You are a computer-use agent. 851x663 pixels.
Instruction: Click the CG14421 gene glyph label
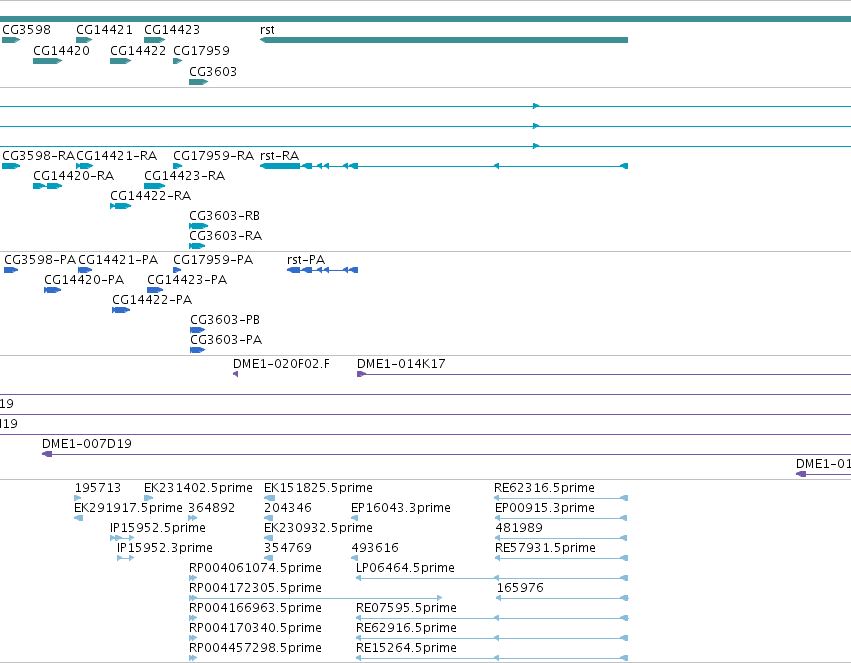click(104, 30)
